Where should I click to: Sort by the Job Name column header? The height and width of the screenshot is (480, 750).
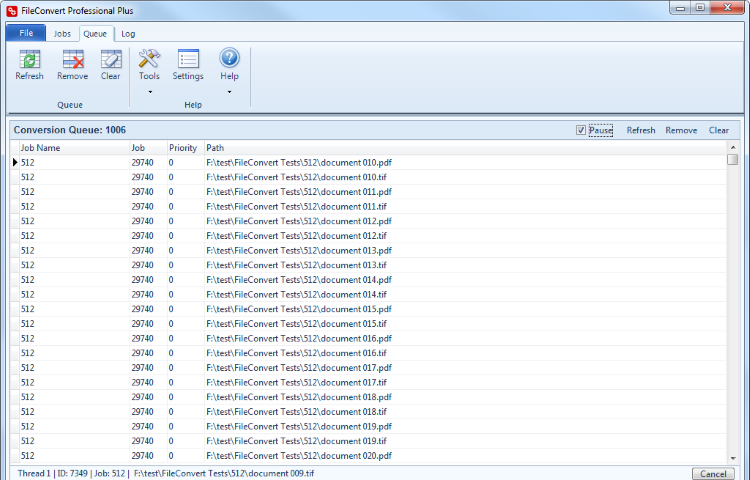[x=74, y=148]
